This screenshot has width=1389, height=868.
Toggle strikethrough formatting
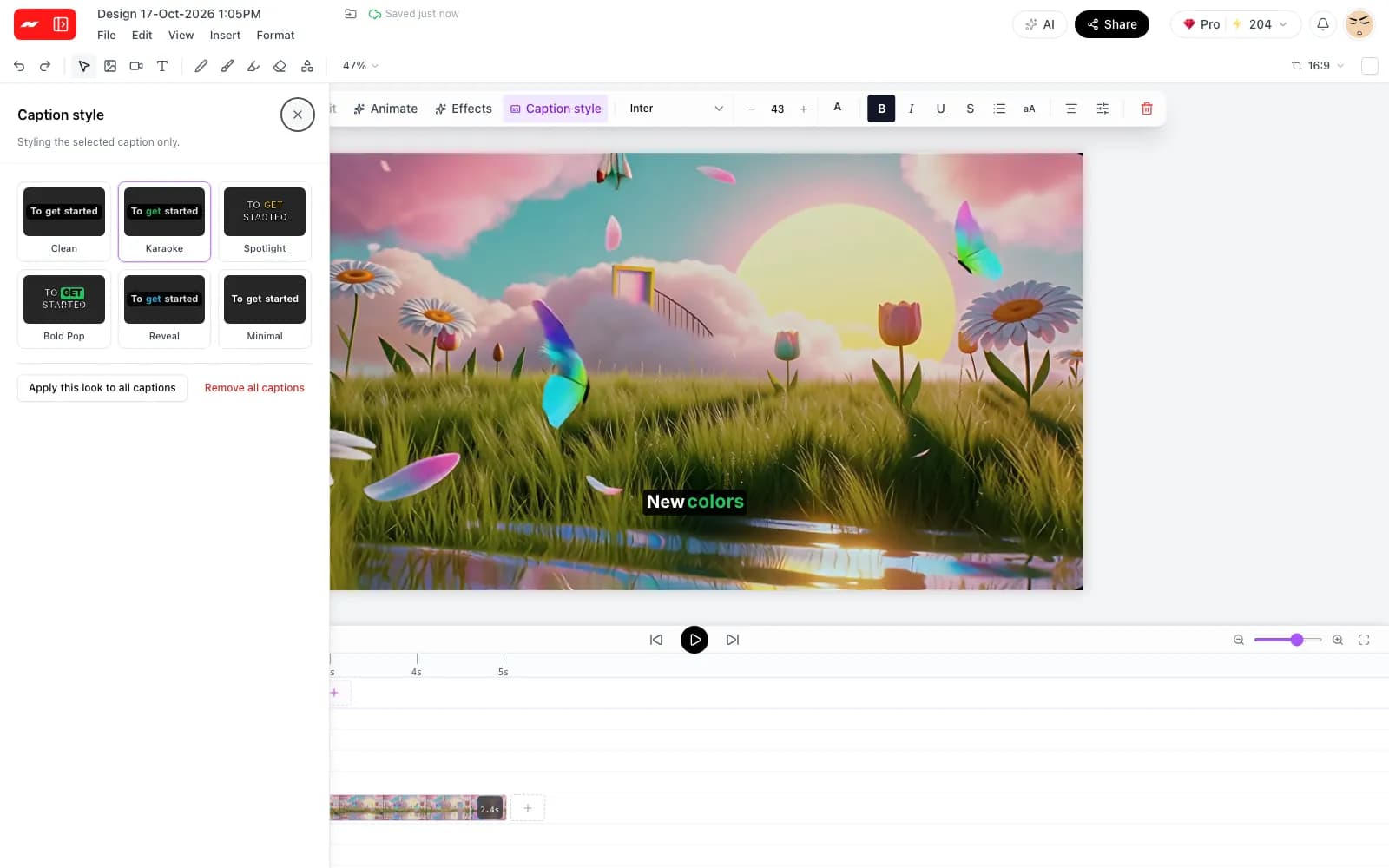coord(970,108)
